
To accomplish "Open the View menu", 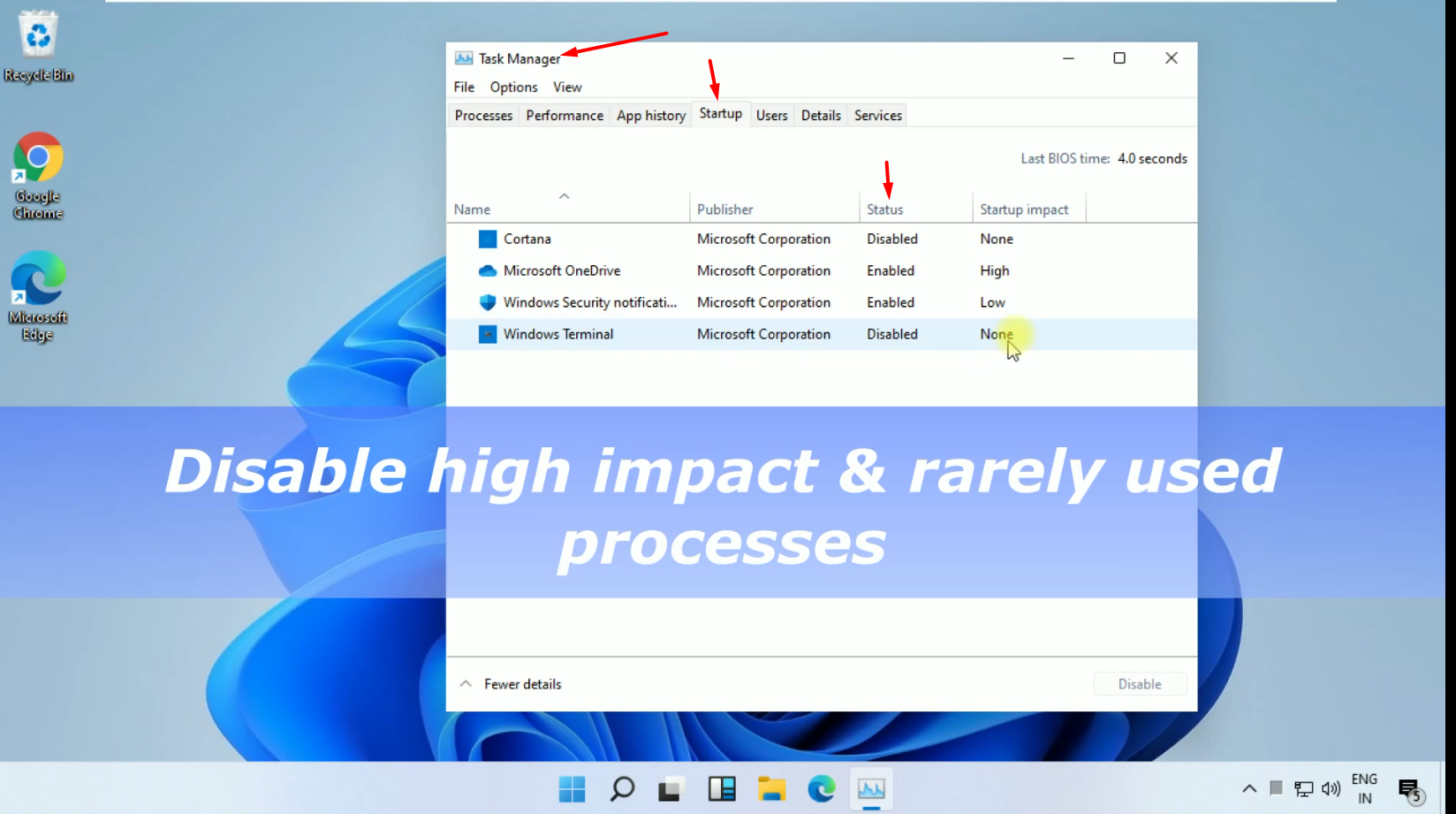I will tap(567, 87).
